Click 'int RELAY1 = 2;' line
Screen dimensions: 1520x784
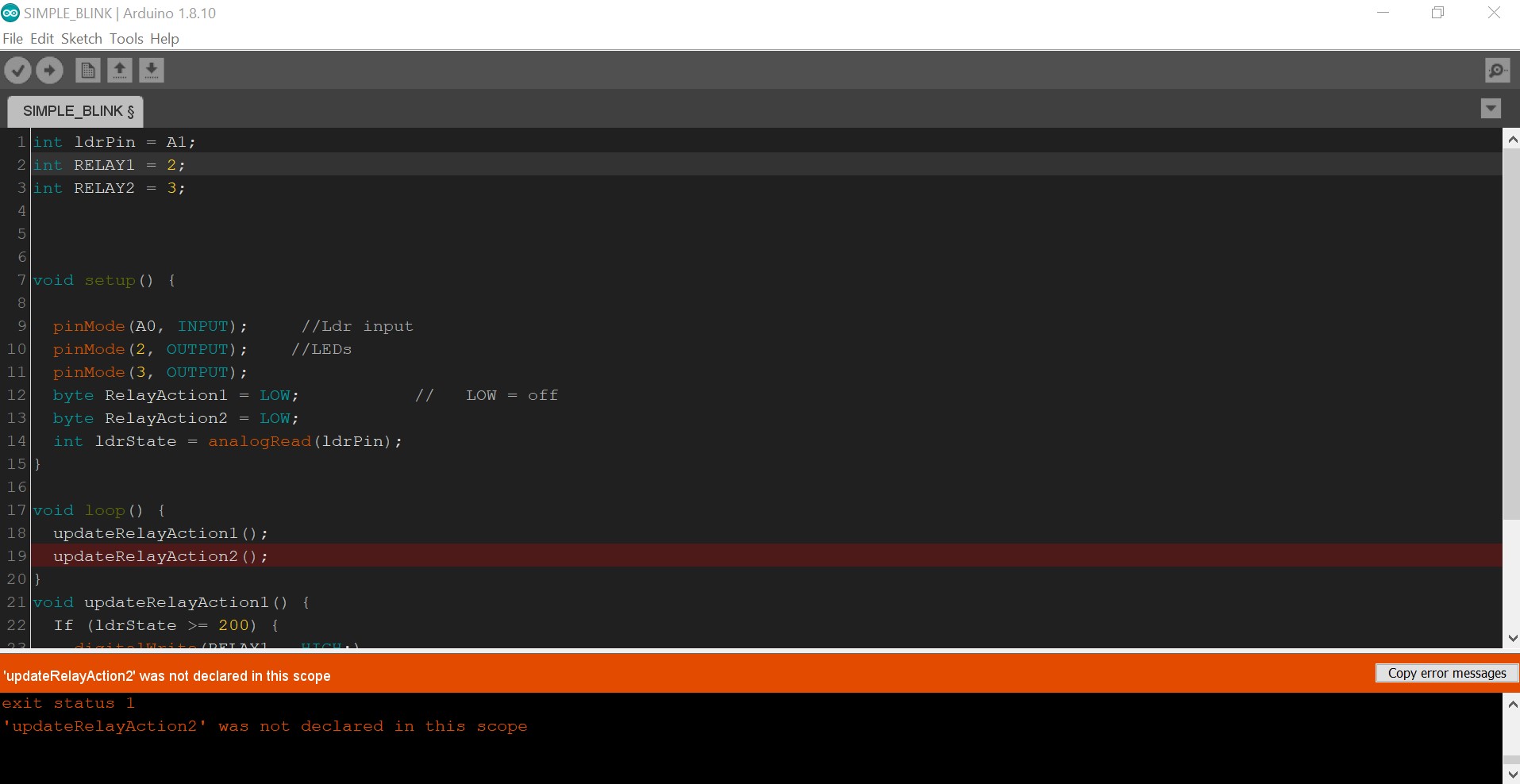109,165
